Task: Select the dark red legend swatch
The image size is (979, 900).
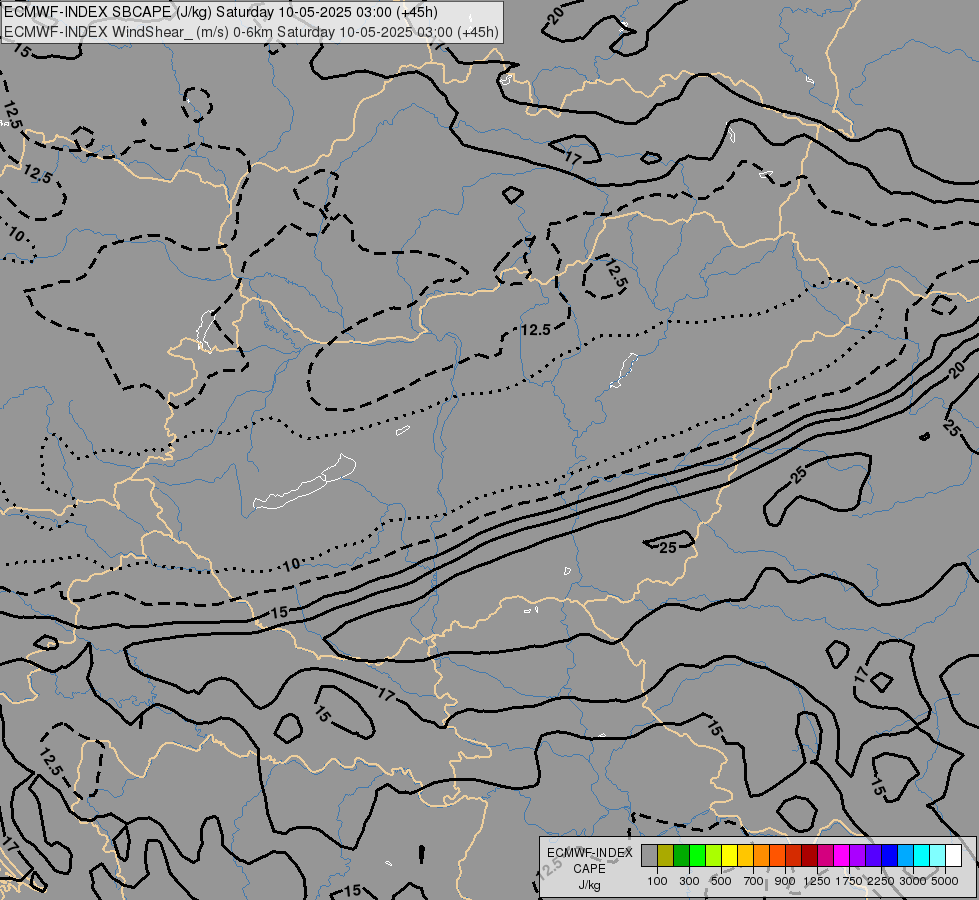Action: point(809,855)
